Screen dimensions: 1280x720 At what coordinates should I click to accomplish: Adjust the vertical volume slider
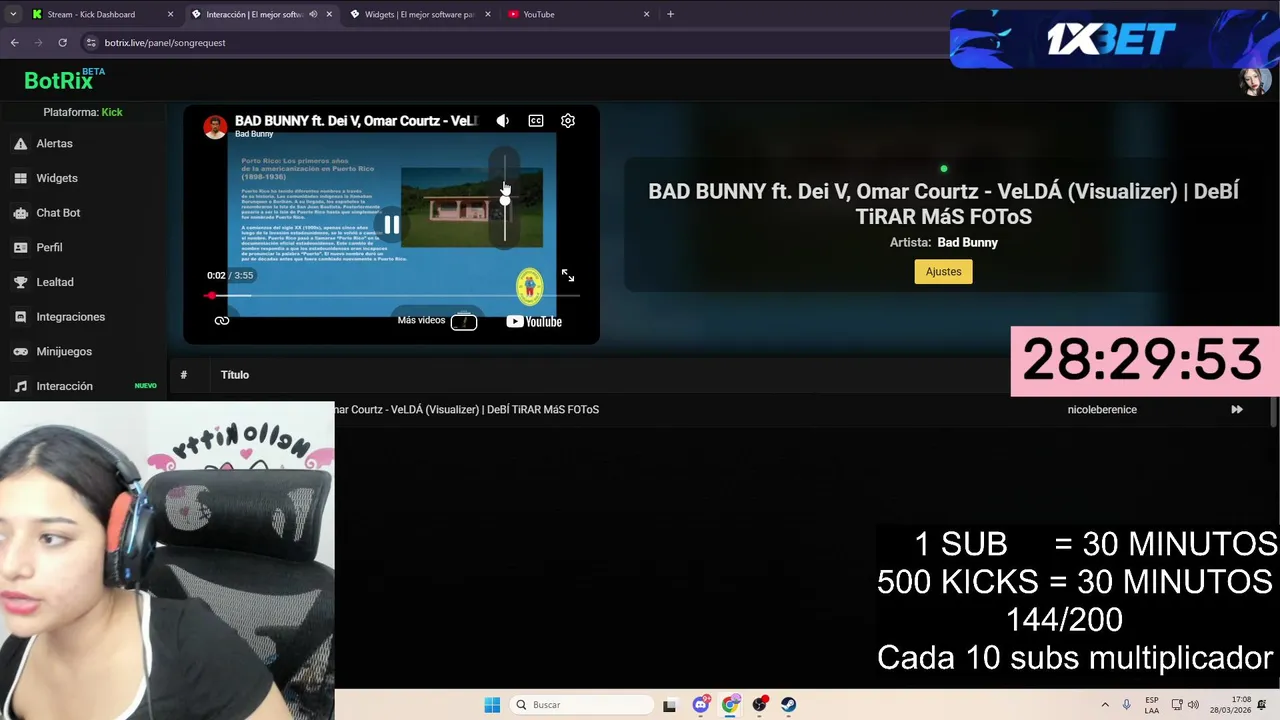click(505, 199)
